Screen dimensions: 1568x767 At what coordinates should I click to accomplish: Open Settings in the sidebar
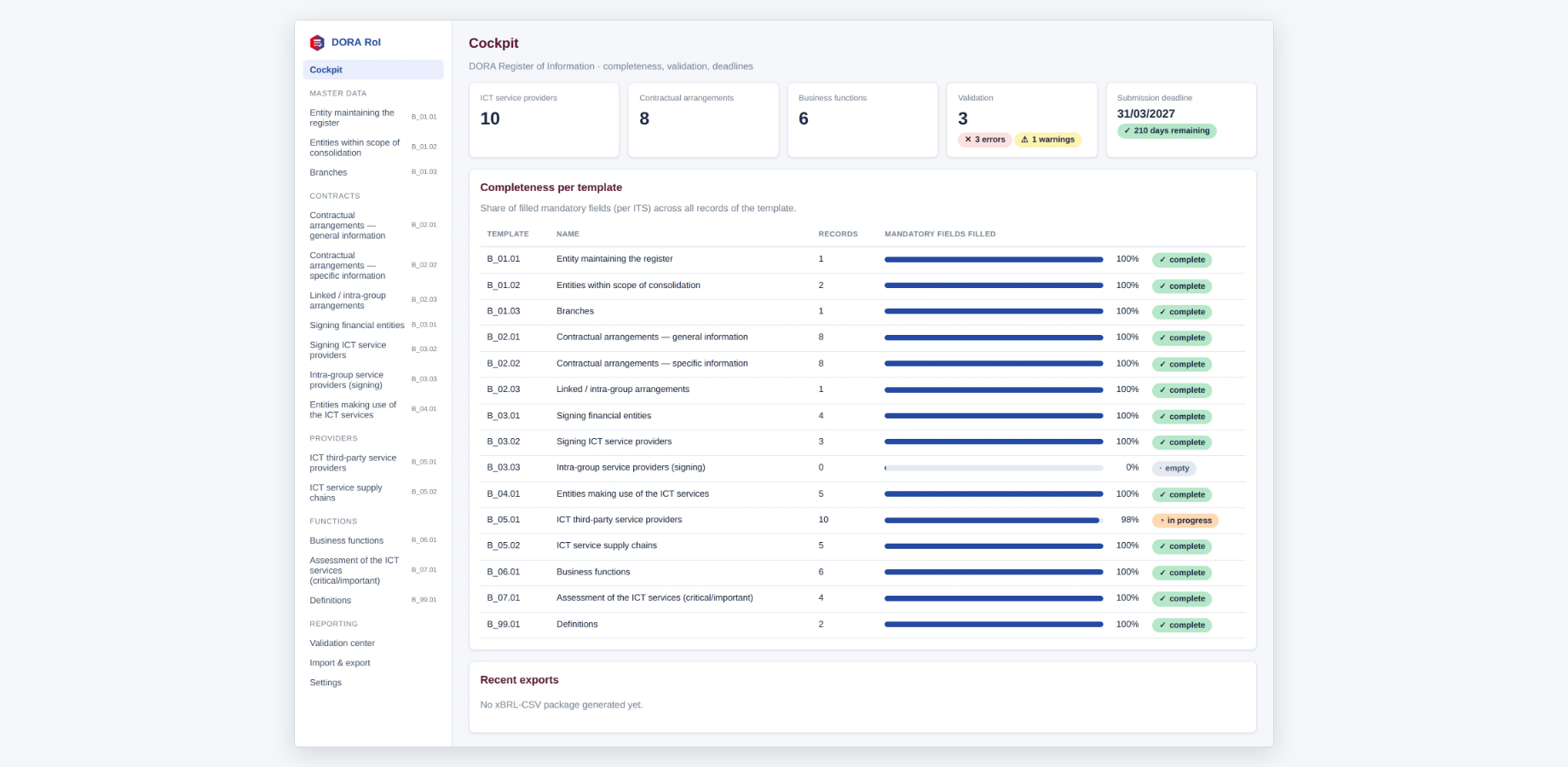[373, 682]
